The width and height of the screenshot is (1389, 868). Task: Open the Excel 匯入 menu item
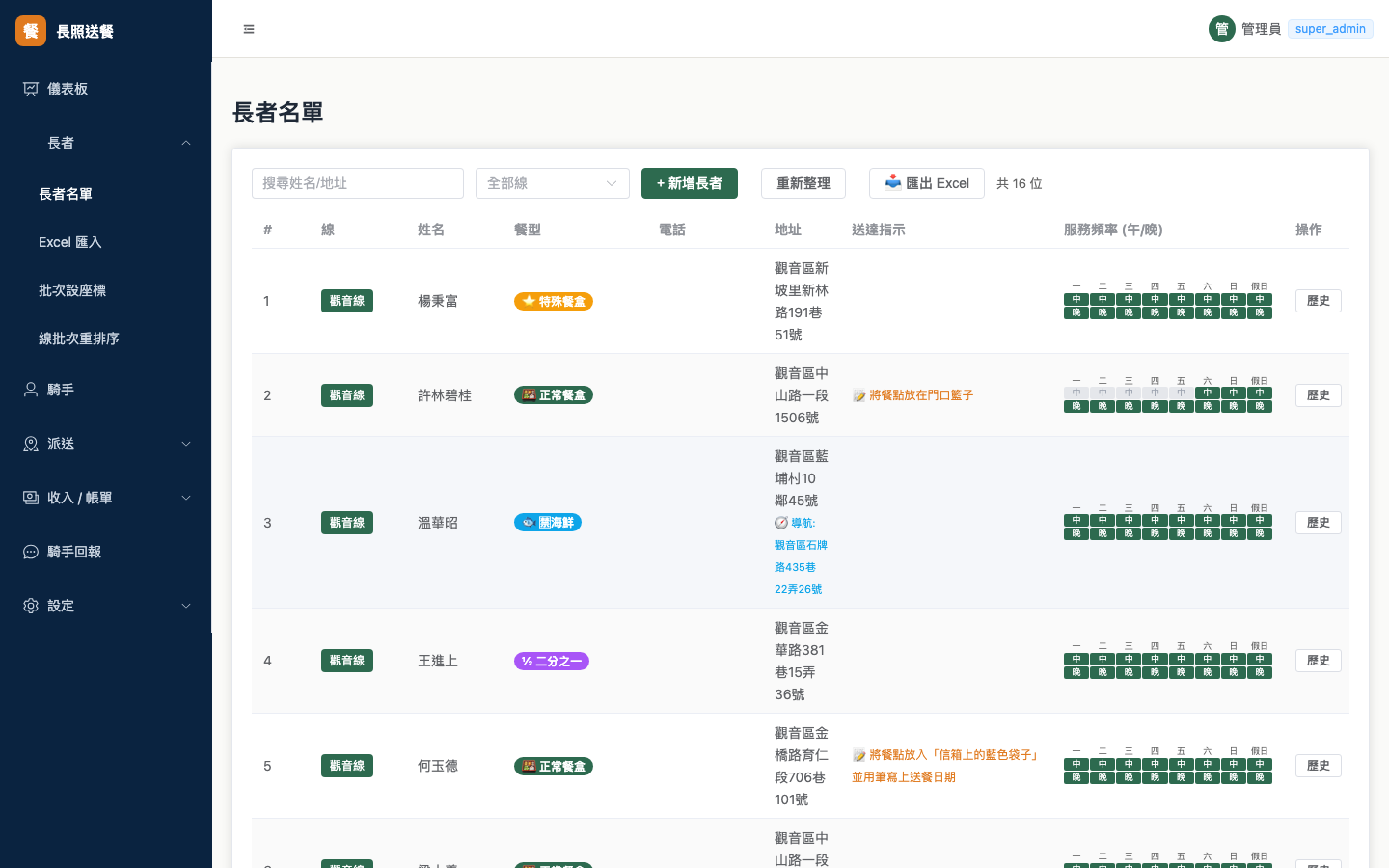[x=106, y=242]
